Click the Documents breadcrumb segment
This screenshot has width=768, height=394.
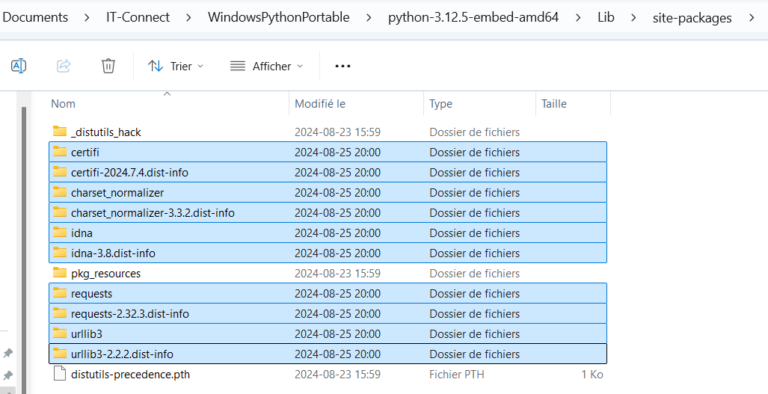(35, 18)
